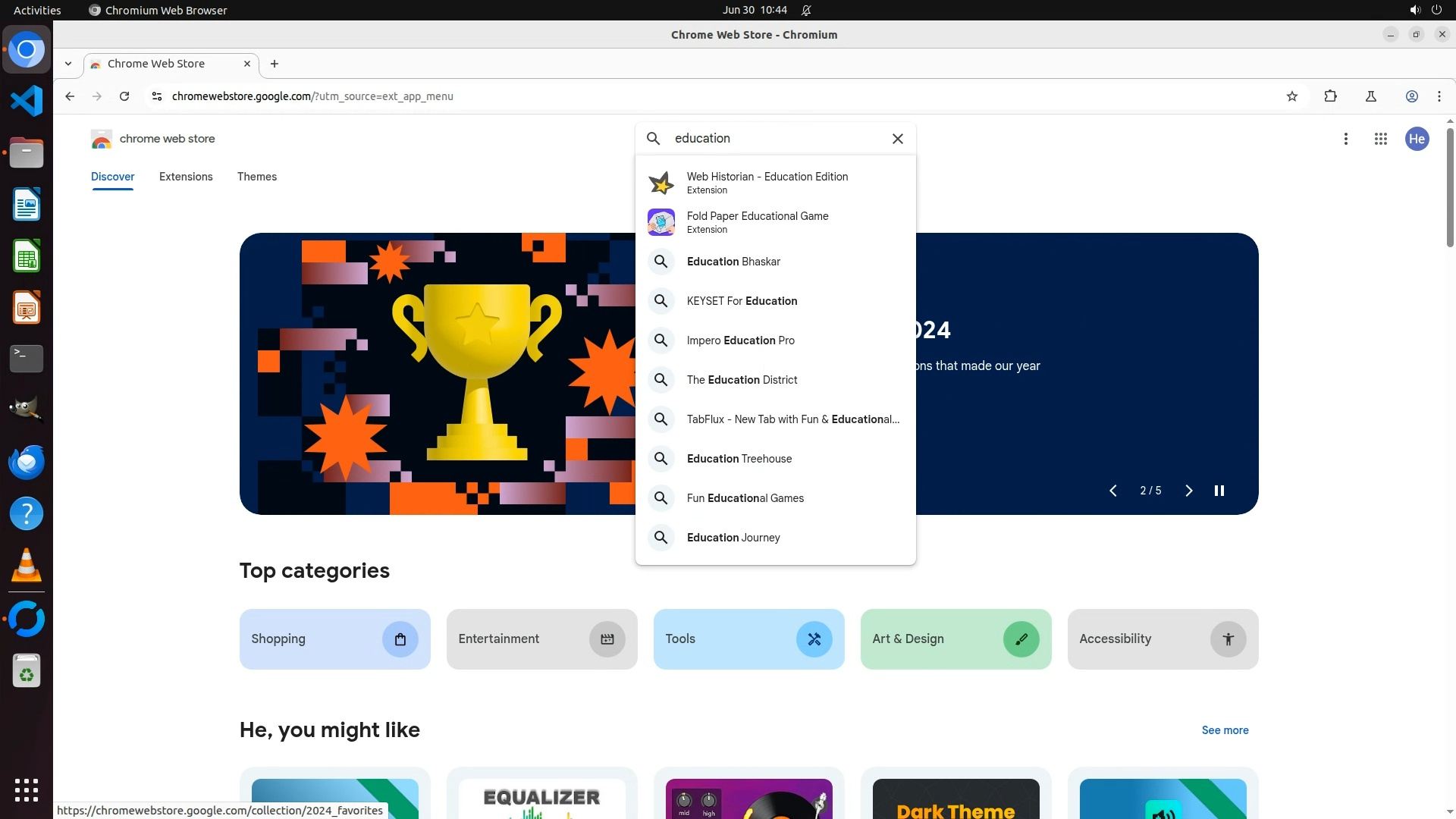Open the web store three-dot menu
The width and height of the screenshot is (1456, 819).
(x=1345, y=139)
